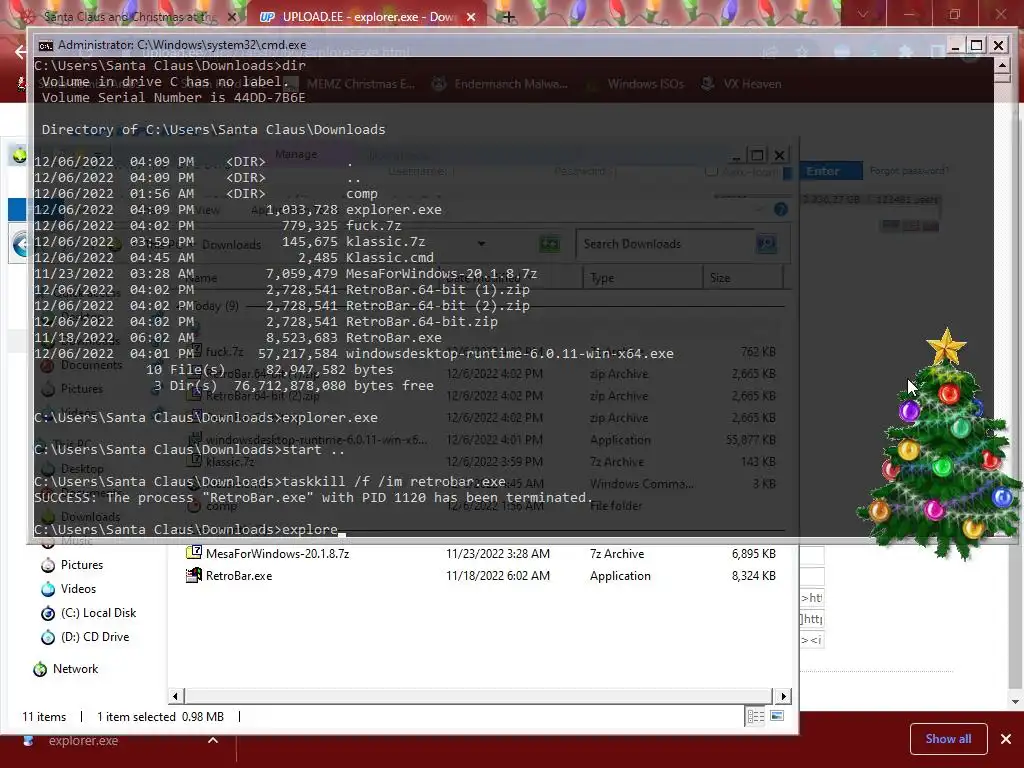Switch Explorer to large icons view
This screenshot has height=768, width=1024.
[777, 716]
